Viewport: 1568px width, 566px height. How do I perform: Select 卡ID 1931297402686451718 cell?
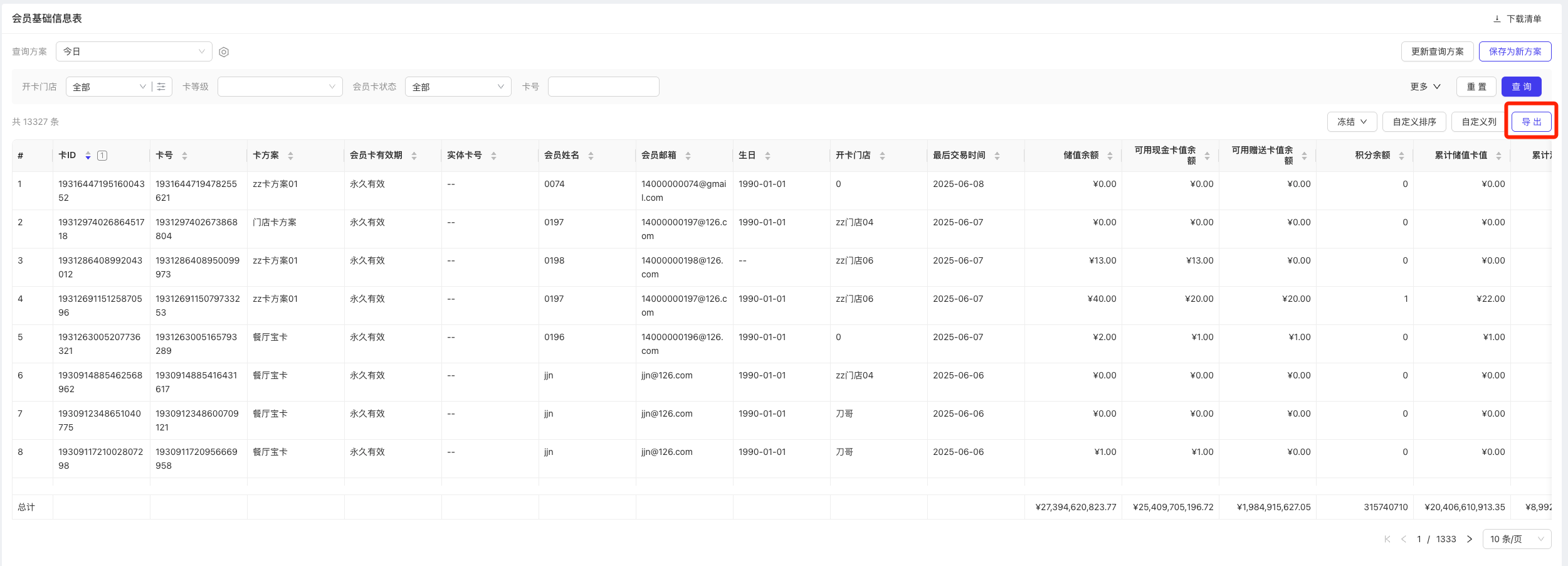point(102,229)
